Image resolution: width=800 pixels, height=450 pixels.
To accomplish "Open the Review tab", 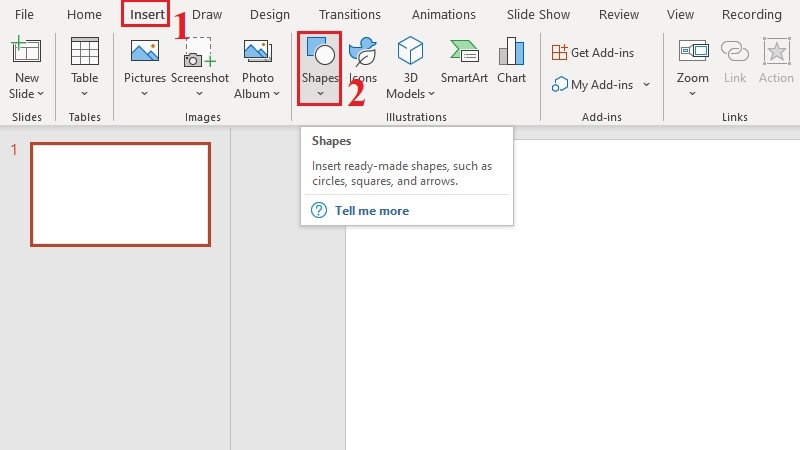I will tap(618, 14).
